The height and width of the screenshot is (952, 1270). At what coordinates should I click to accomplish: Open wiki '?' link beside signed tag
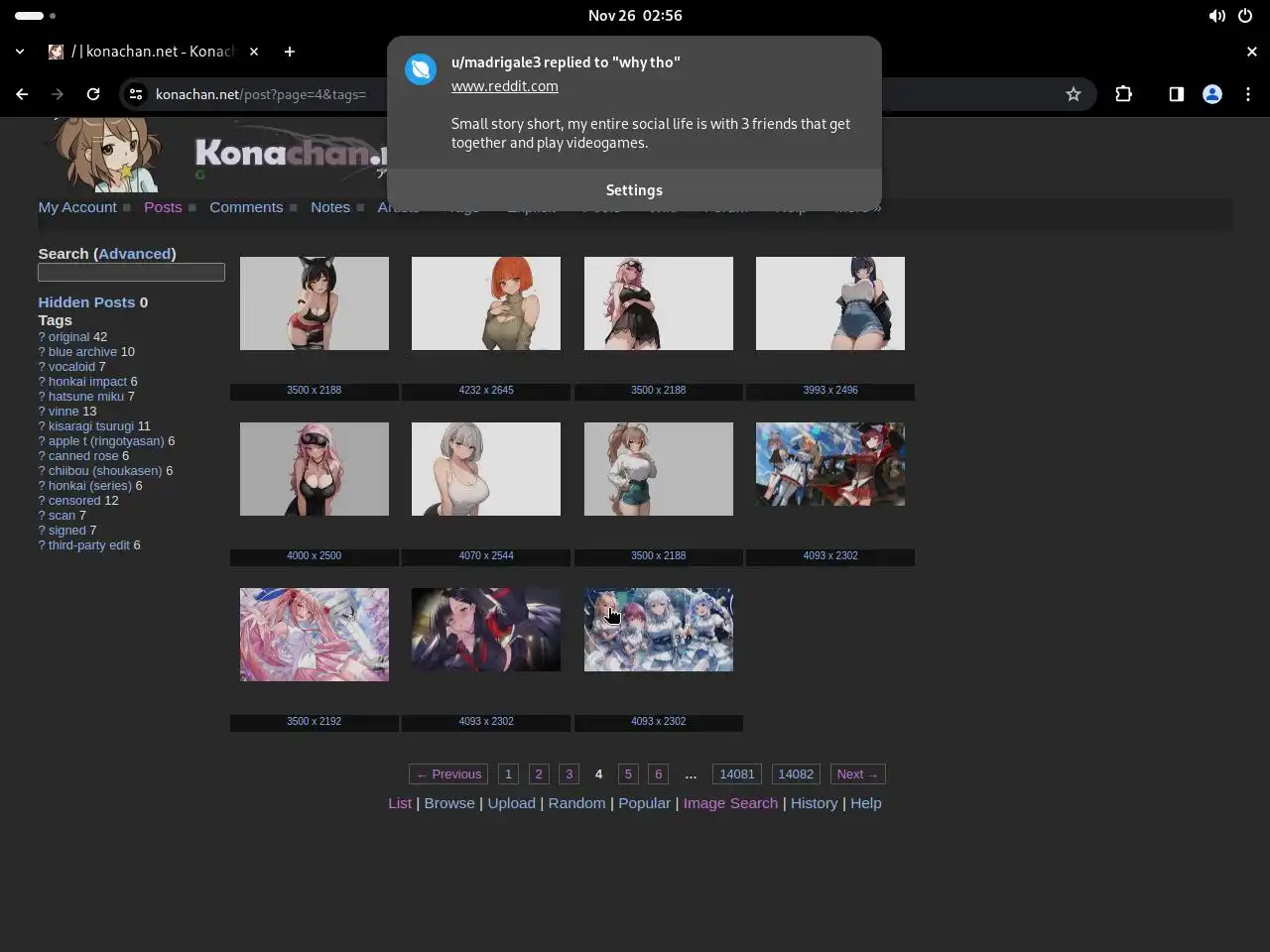coord(42,531)
